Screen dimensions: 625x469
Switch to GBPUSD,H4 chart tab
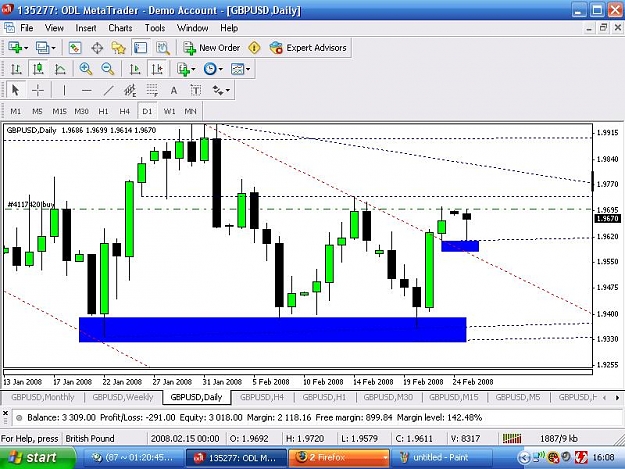pos(262,397)
